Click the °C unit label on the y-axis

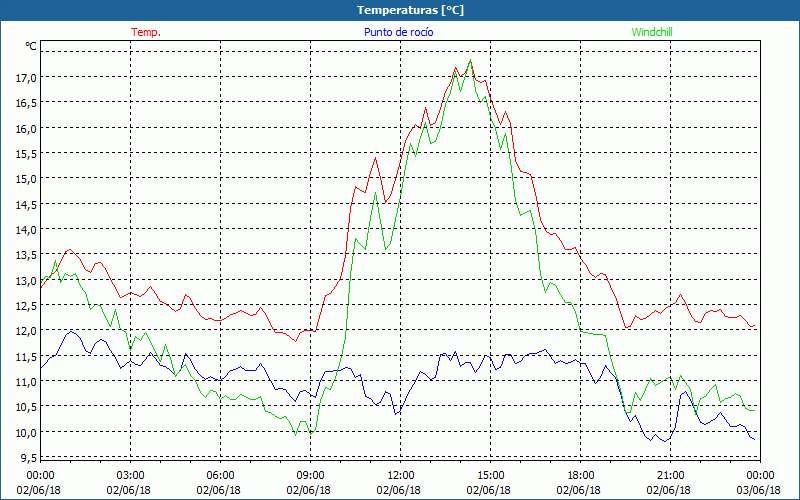click(x=31, y=46)
